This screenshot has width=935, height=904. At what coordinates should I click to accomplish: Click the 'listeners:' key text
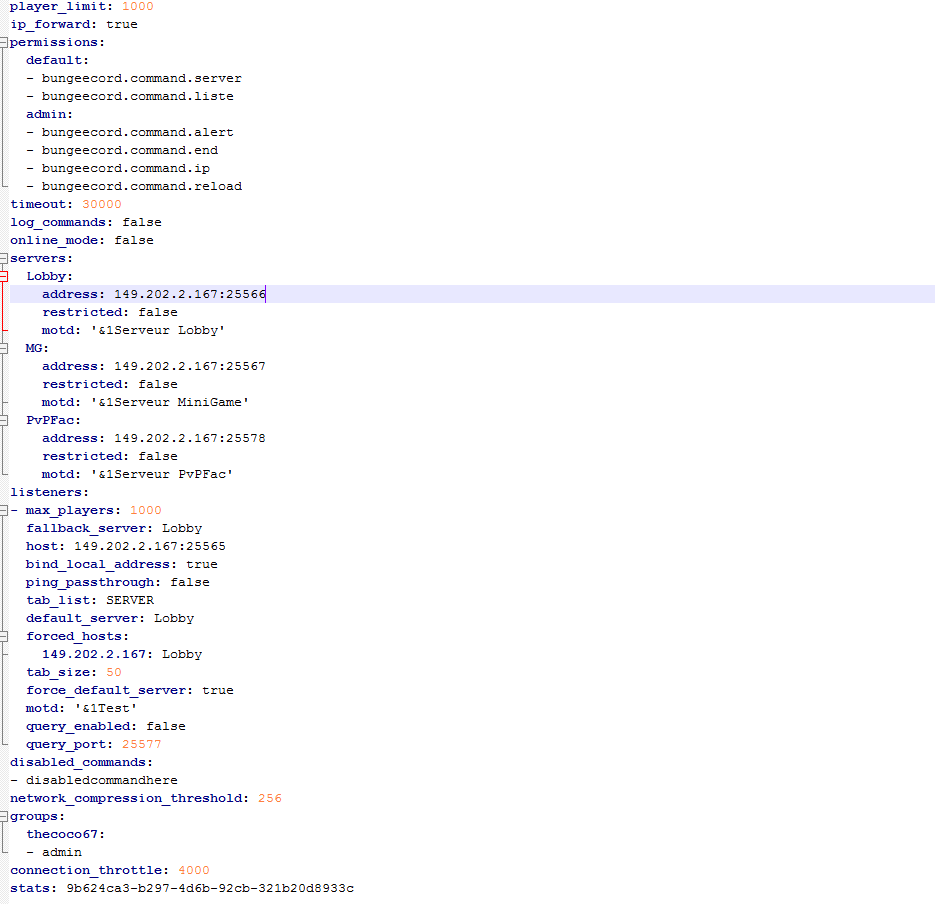(49, 493)
